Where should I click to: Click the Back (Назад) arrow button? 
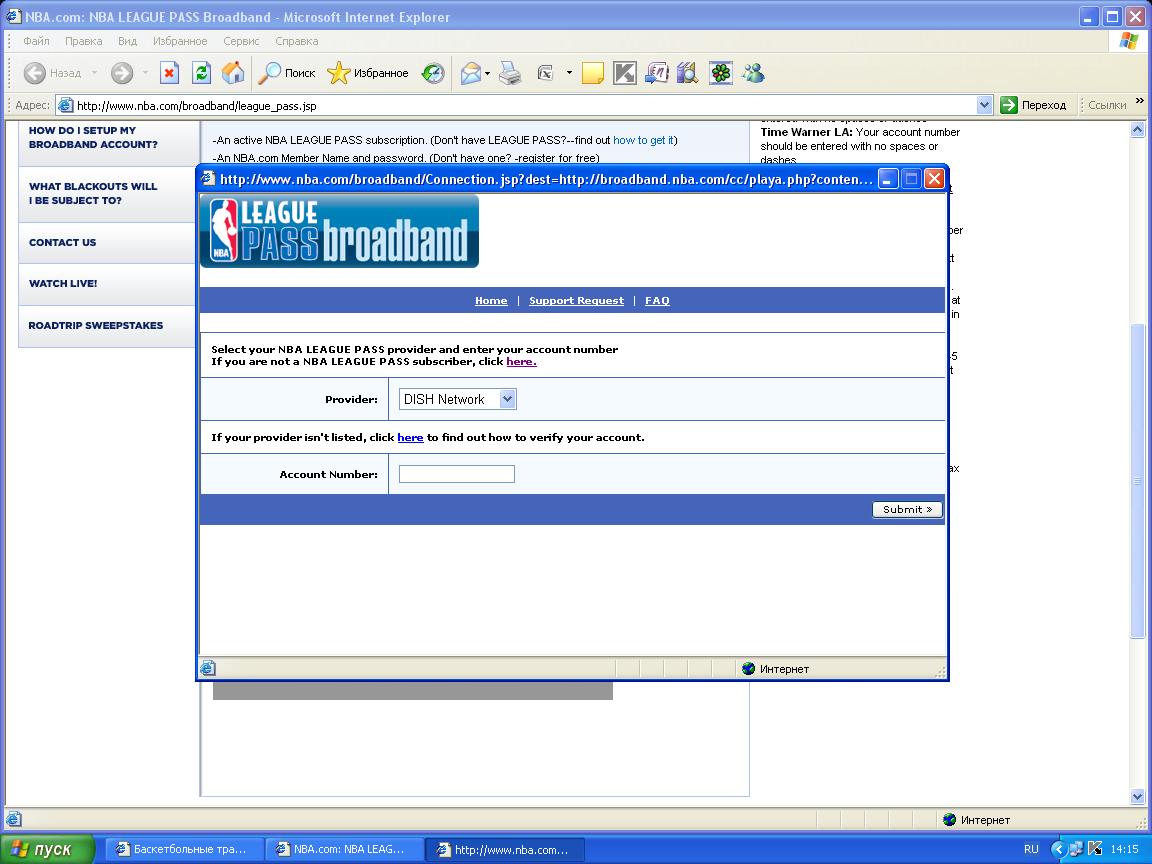pyautogui.click(x=51, y=73)
